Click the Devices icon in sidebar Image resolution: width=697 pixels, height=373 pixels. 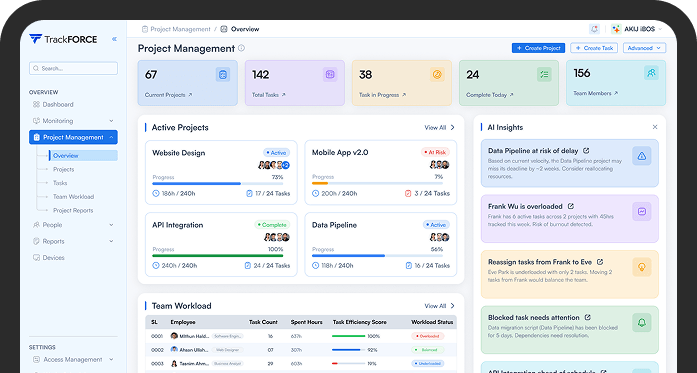(36, 257)
